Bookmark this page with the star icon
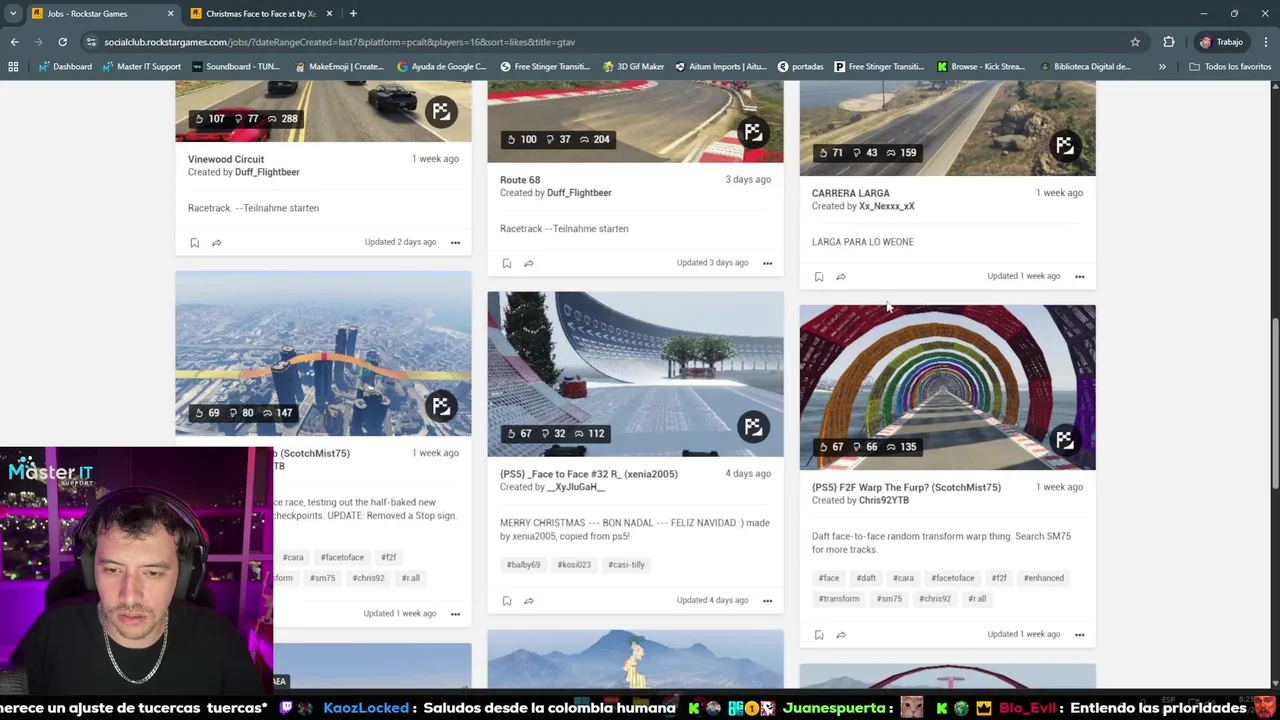Viewport: 1280px width, 720px height. click(x=1135, y=42)
